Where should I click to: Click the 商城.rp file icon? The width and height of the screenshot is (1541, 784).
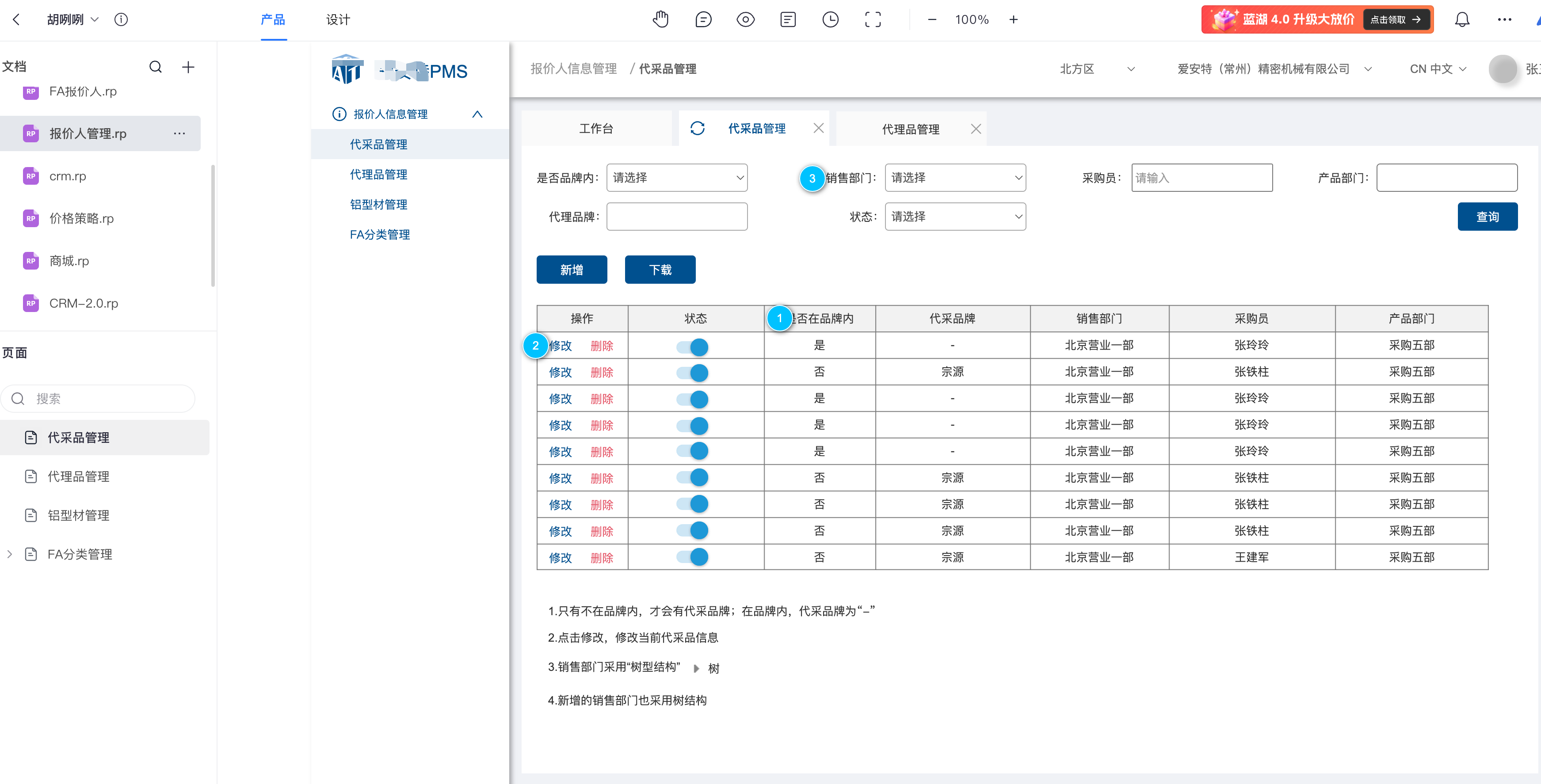coord(31,261)
